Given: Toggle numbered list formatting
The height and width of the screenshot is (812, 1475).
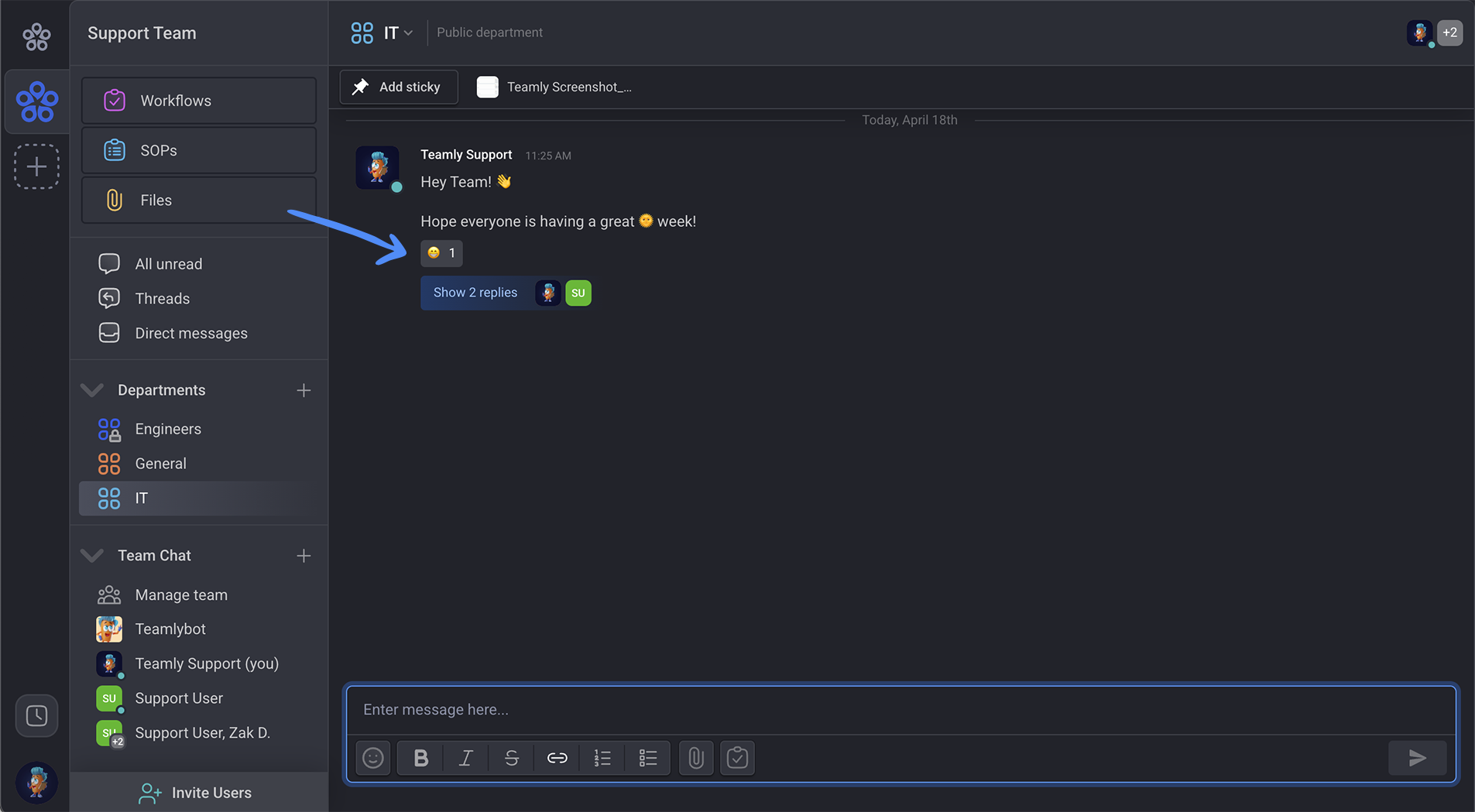Looking at the screenshot, I should (602, 758).
